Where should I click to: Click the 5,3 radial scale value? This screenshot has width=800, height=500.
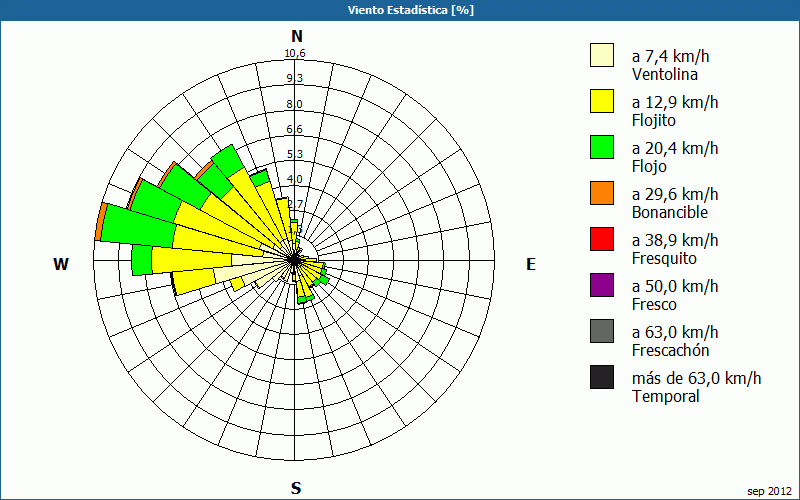[x=295, y=154]
